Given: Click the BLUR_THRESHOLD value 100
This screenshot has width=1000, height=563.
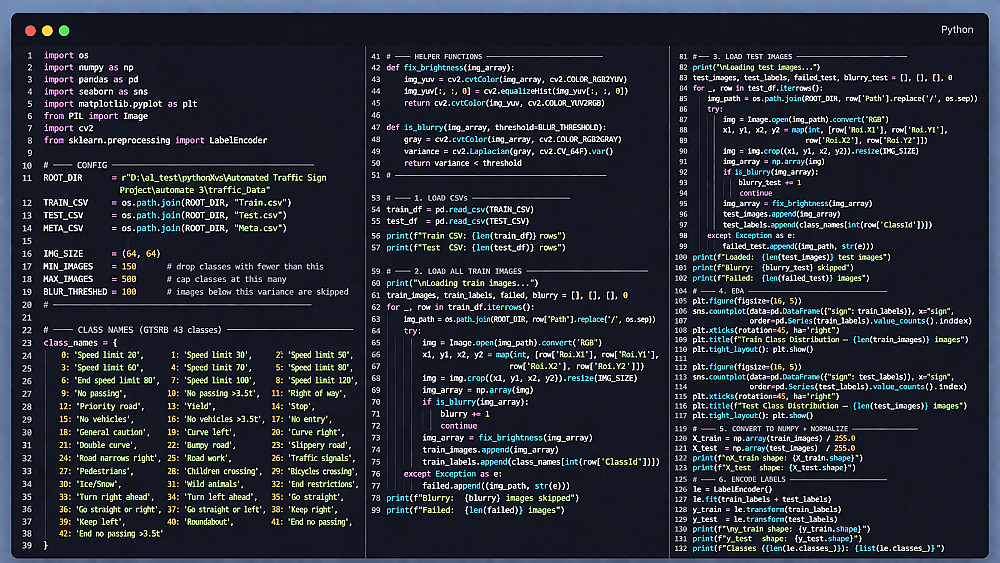Looking at the screenshot, I should coord(129,291).
